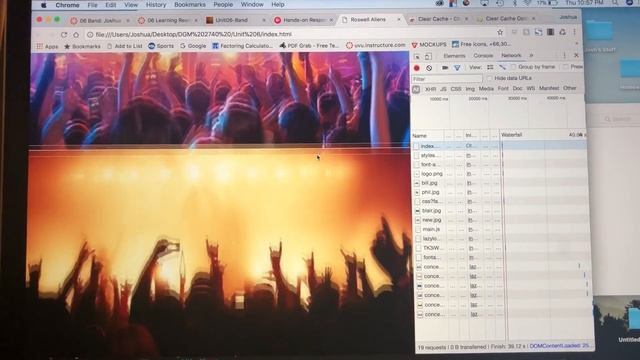The width and height of the screenshot is (640, 360).
Task: Enable the Preserve log checkbox
Action: (566, 67)
